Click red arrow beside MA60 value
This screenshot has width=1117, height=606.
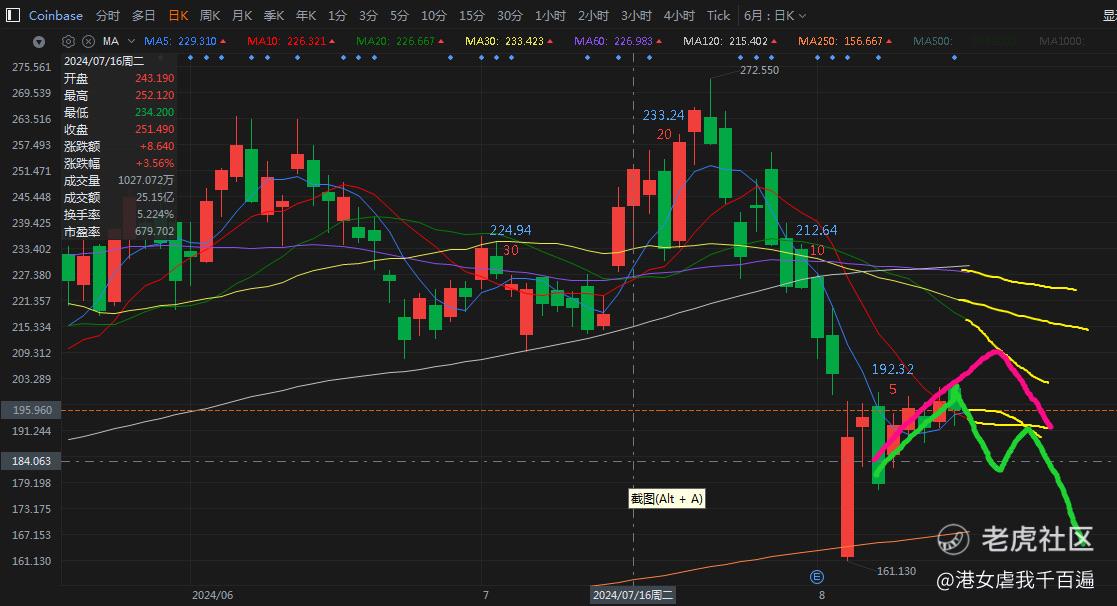659,41
